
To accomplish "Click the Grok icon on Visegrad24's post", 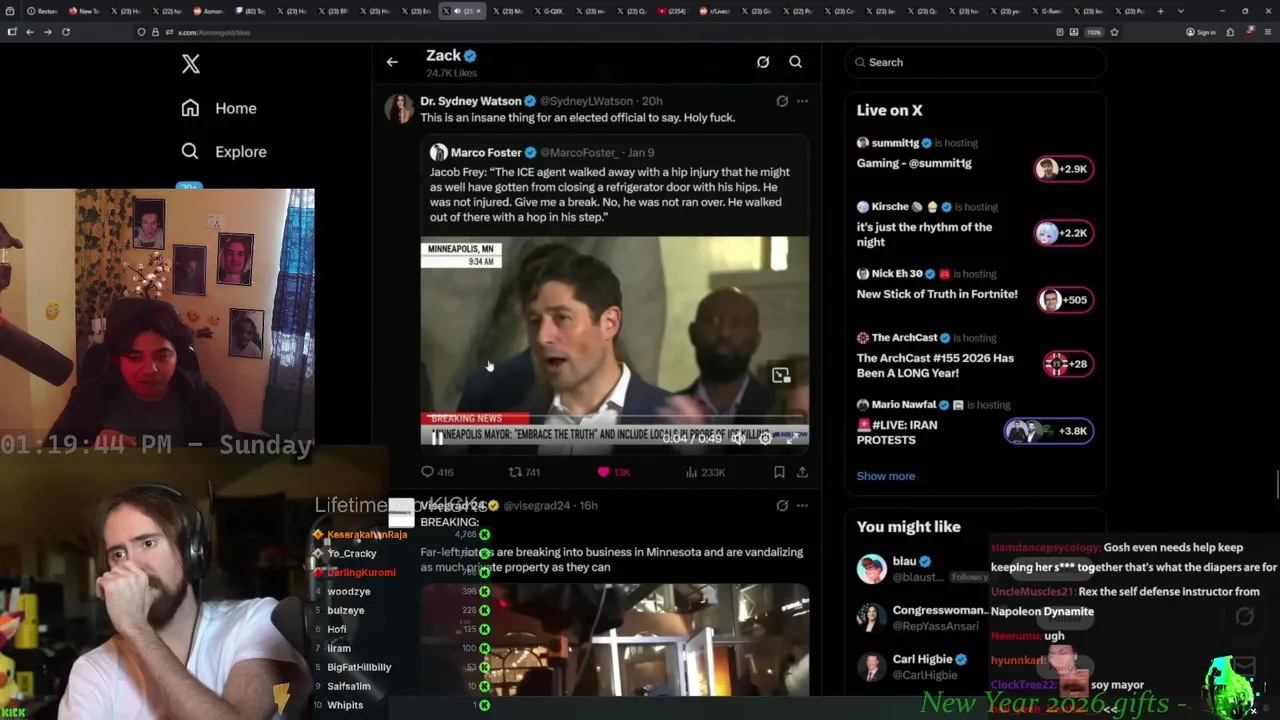I will coord(782,506).
